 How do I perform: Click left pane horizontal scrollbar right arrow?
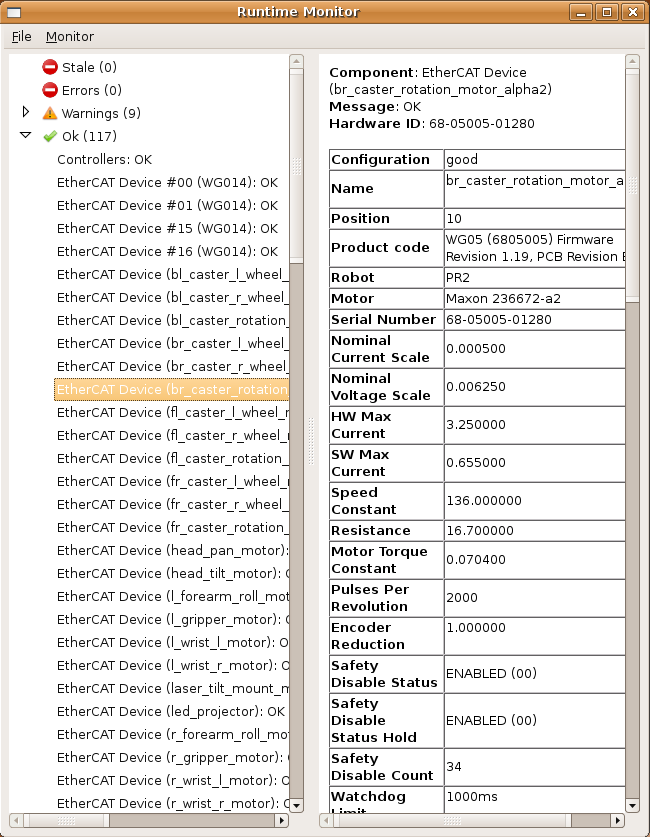coord(283,820)
